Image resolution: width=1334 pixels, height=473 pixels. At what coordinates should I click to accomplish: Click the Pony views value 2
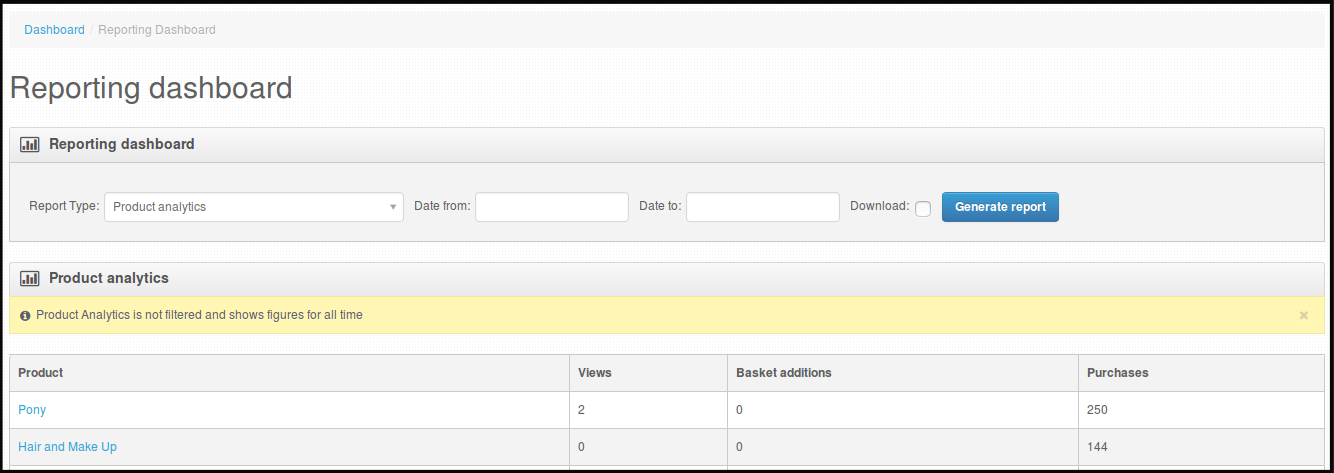(x=582, y=410)
